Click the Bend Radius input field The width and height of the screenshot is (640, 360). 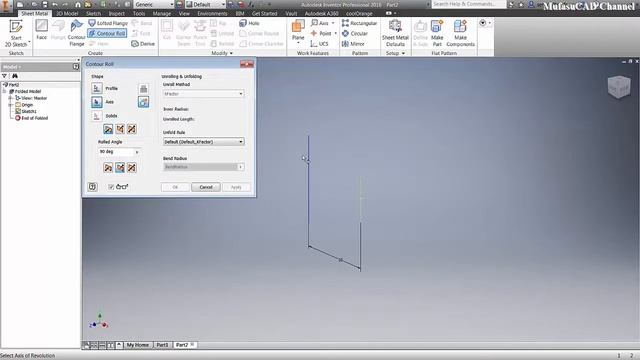[x=200, y=167]
